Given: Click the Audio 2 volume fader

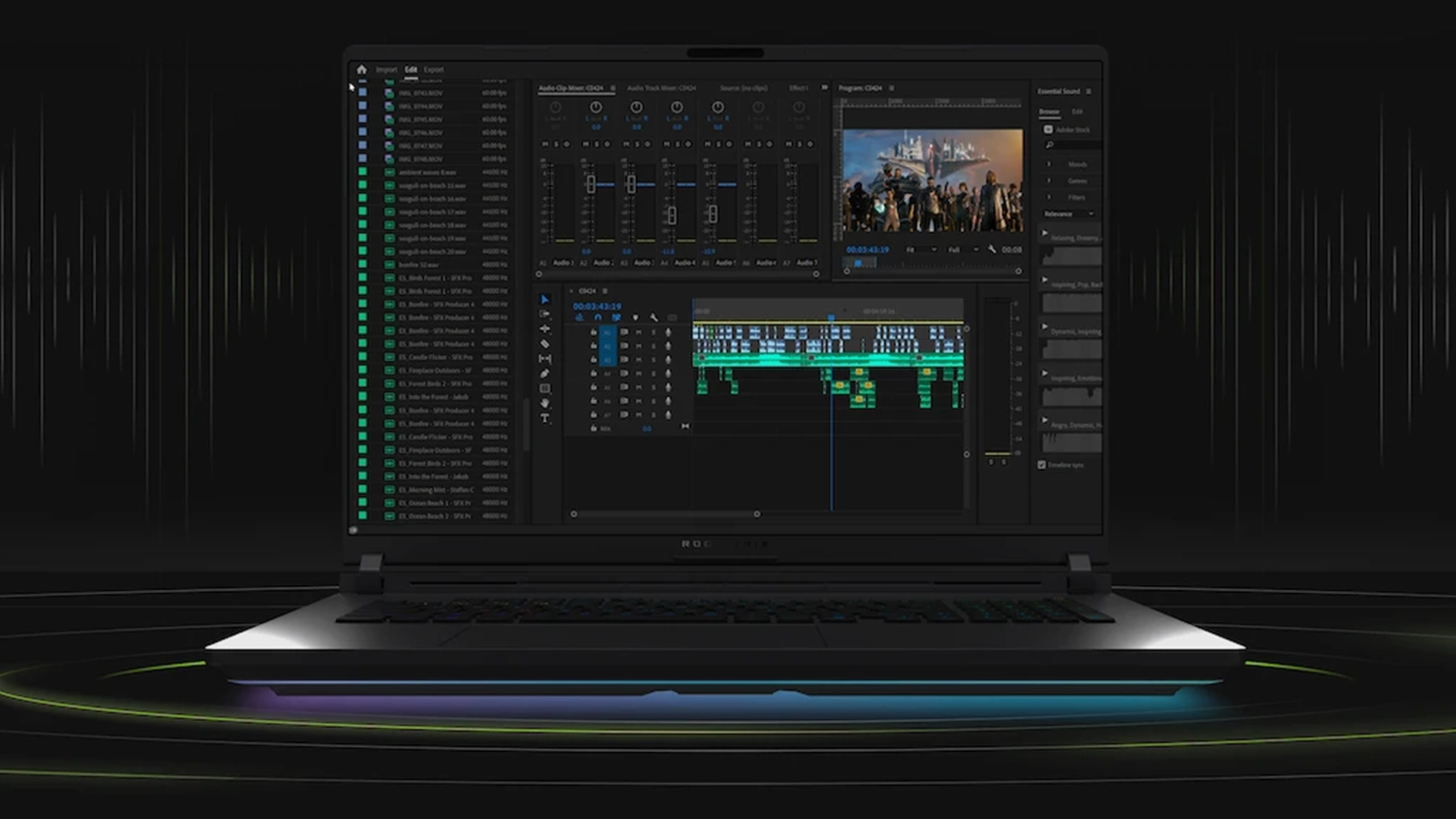Looking at the screenshot, I should [590, 183].
